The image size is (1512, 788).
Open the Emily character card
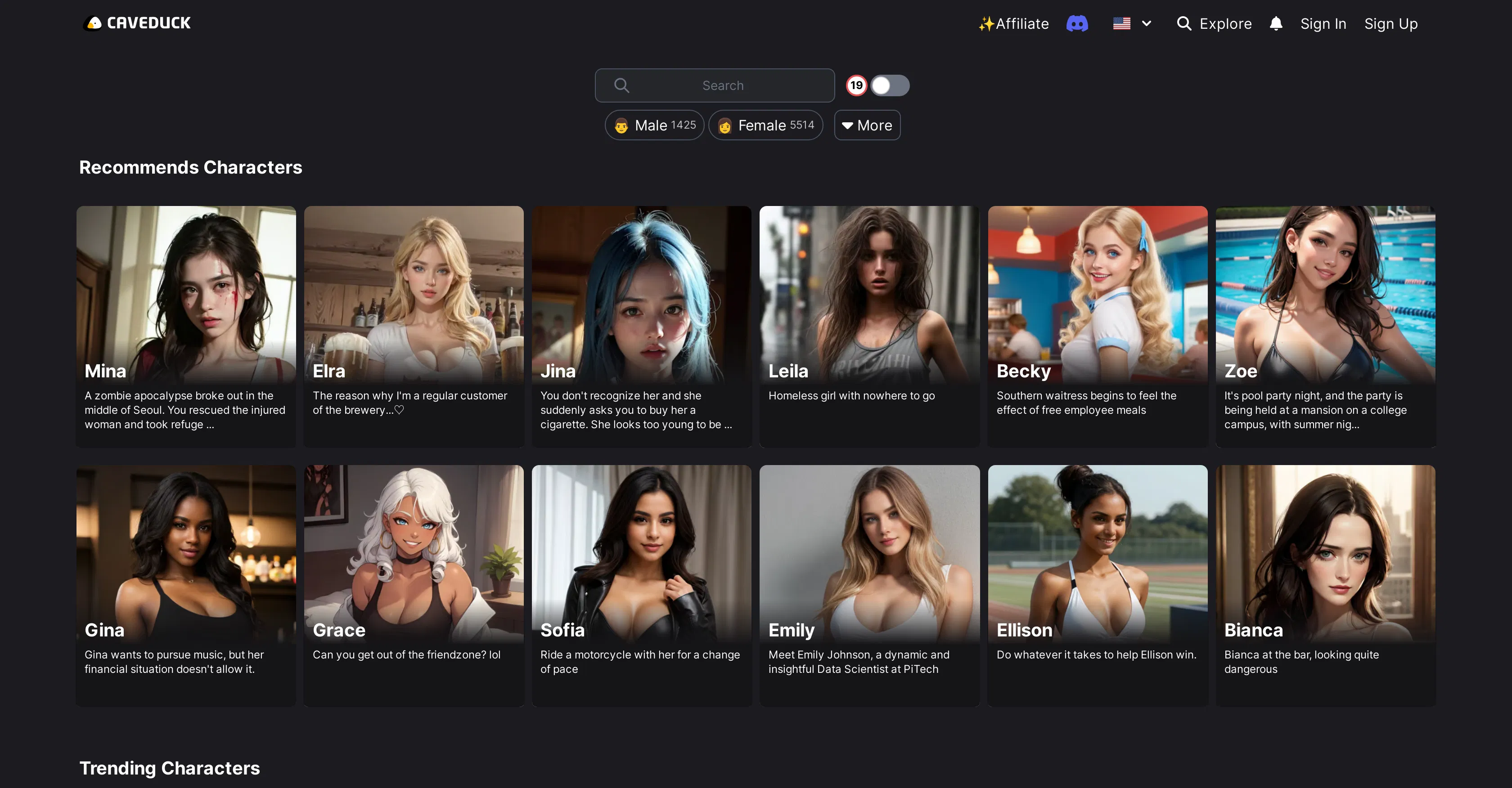868,585
